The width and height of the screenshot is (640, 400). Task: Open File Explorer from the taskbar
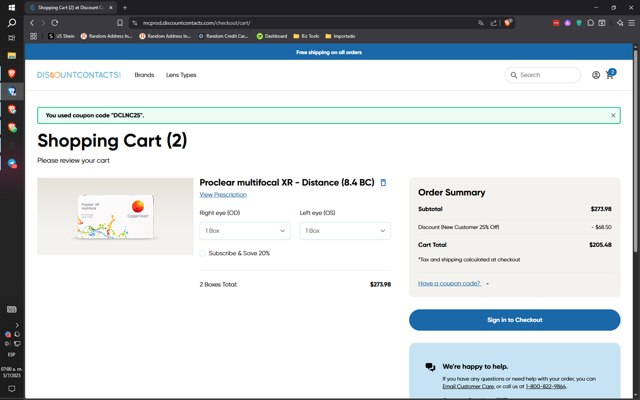(x=11, y=56)
